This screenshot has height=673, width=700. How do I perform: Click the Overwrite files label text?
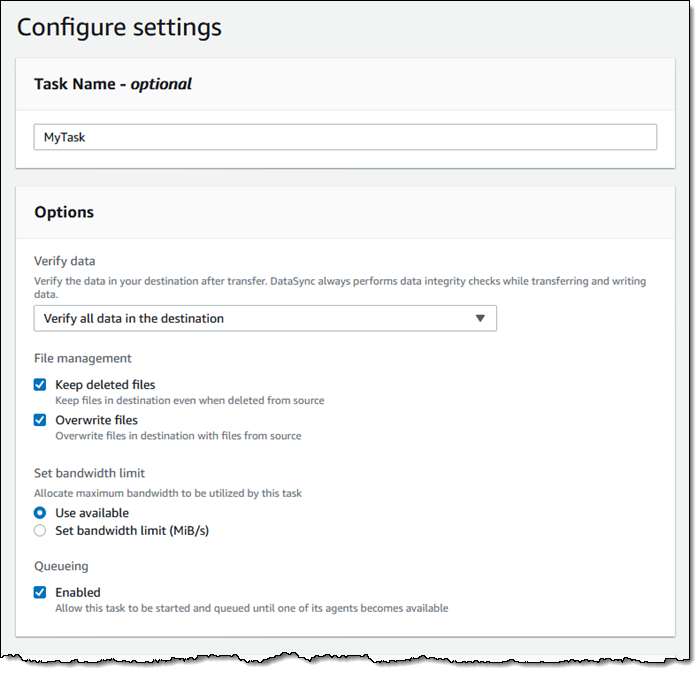click(x=96, y=420)
